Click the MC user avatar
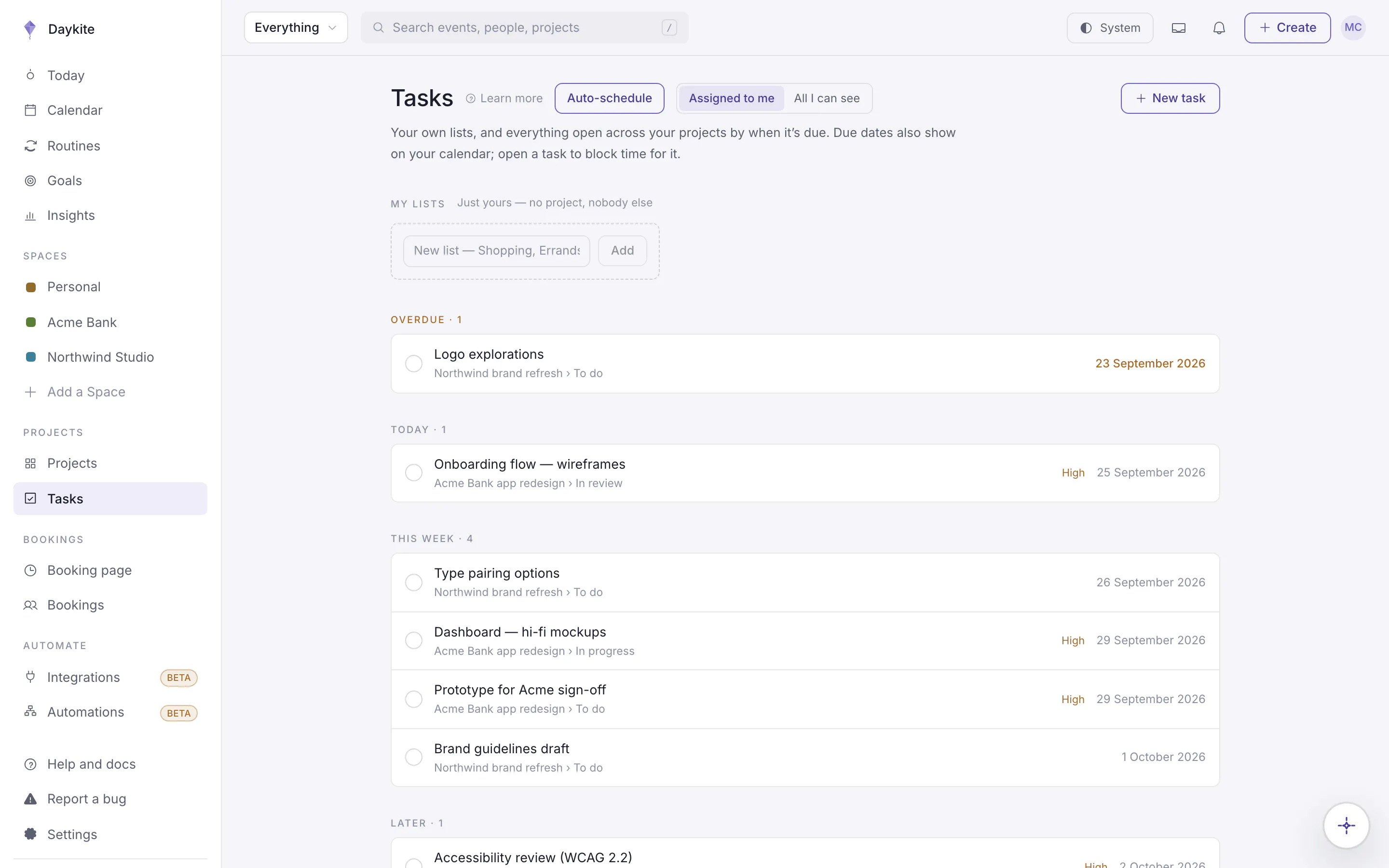The height and width of the screenshot is (868, 1389). click(1353, 27)
